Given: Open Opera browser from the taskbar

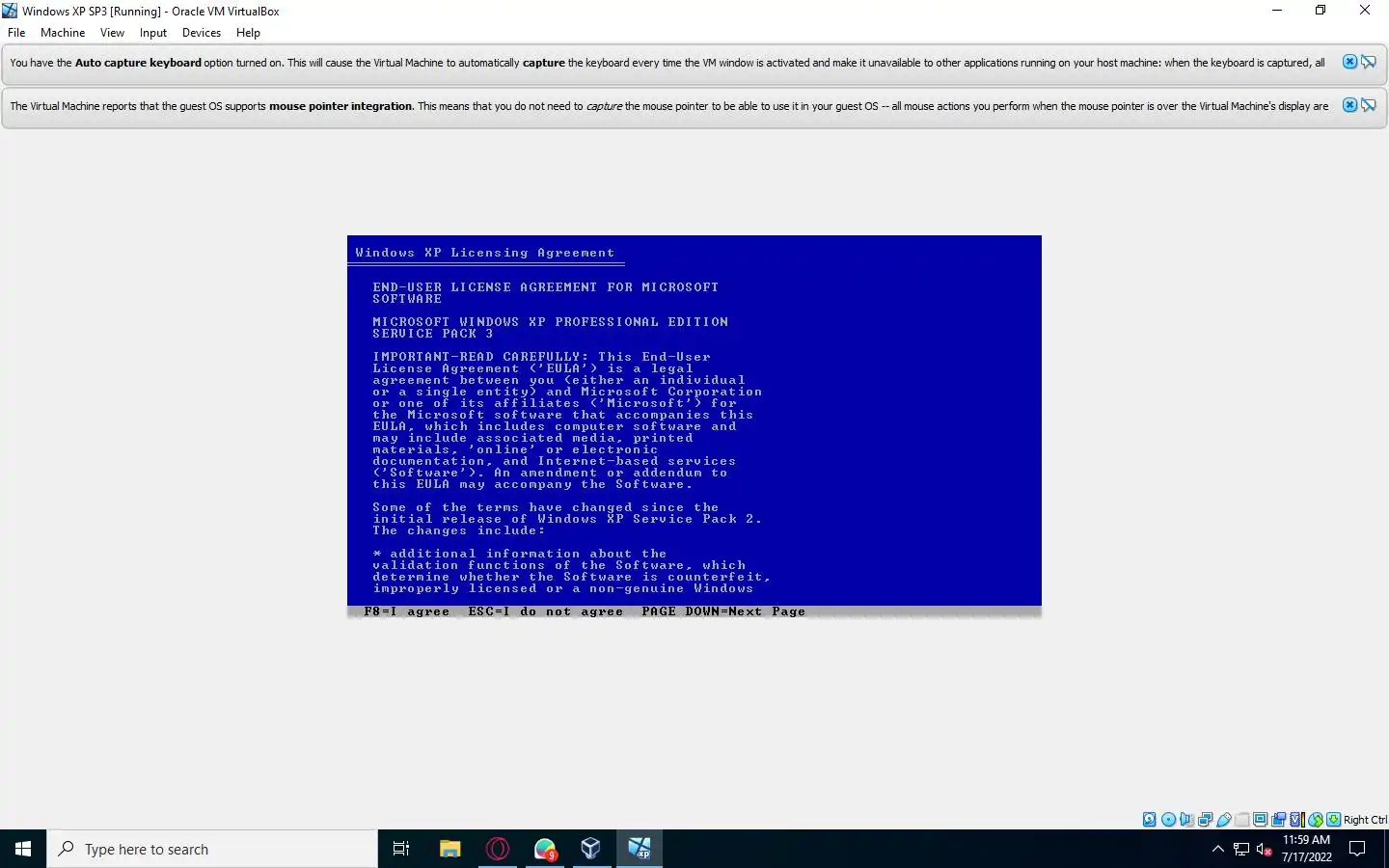Looking at the screenshot, I should 498,849.
